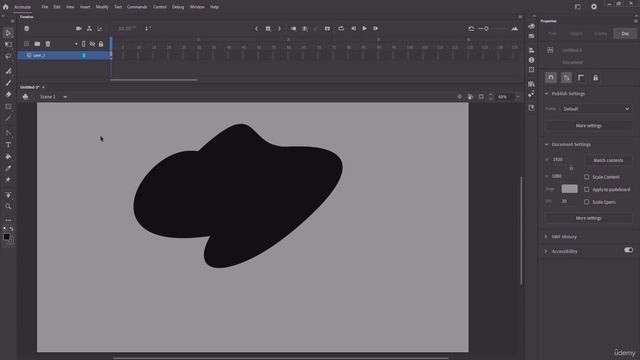
Task: Add a camera layer in Timeline
Action: 79,29
